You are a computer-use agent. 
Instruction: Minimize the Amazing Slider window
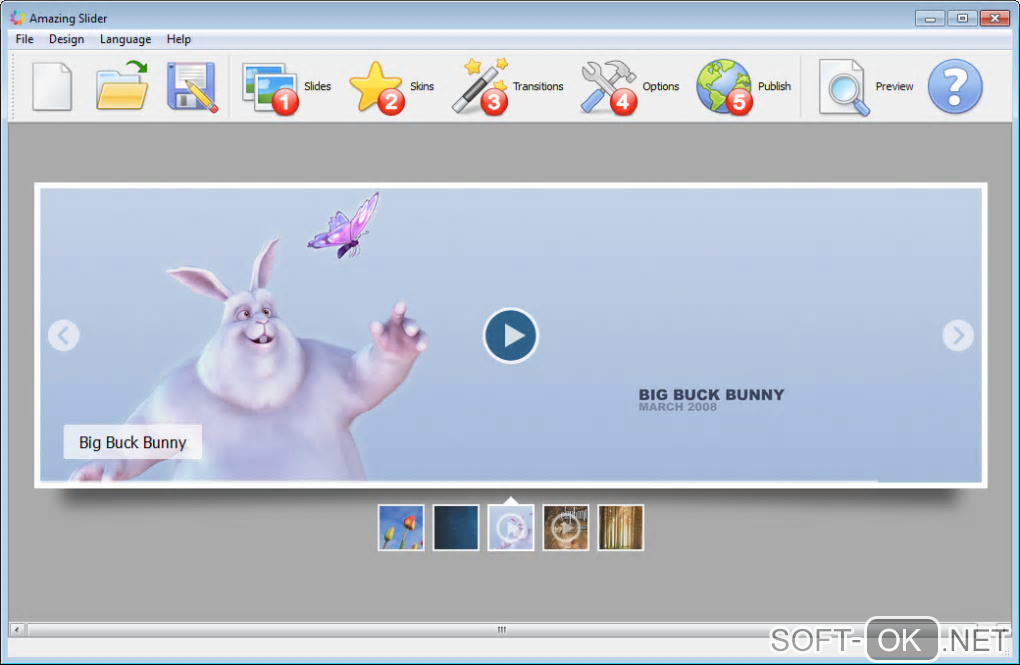coord(930,18)
